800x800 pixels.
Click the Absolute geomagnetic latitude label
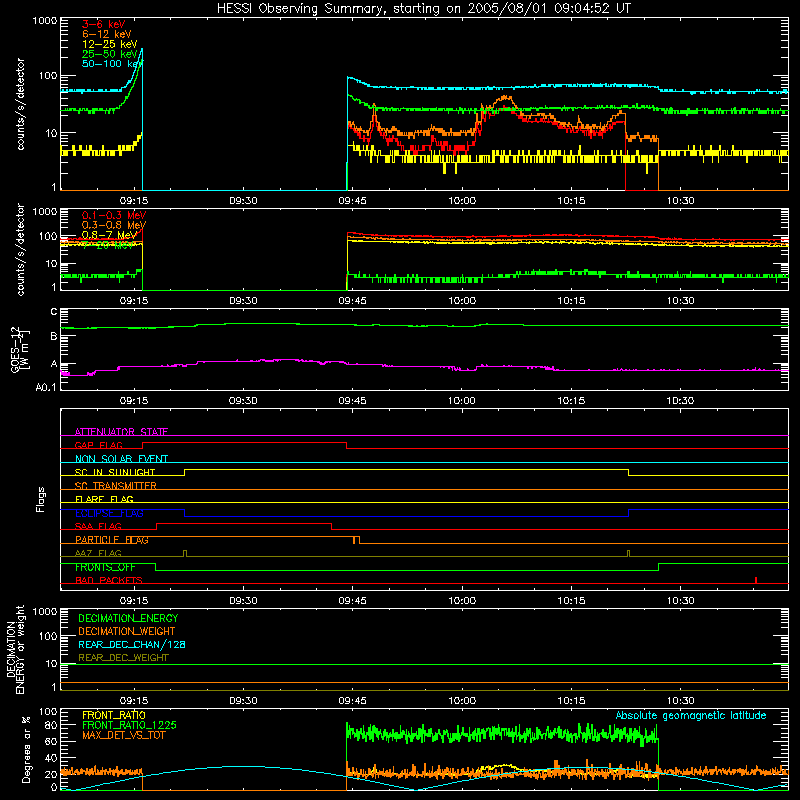tap(691, 715)
